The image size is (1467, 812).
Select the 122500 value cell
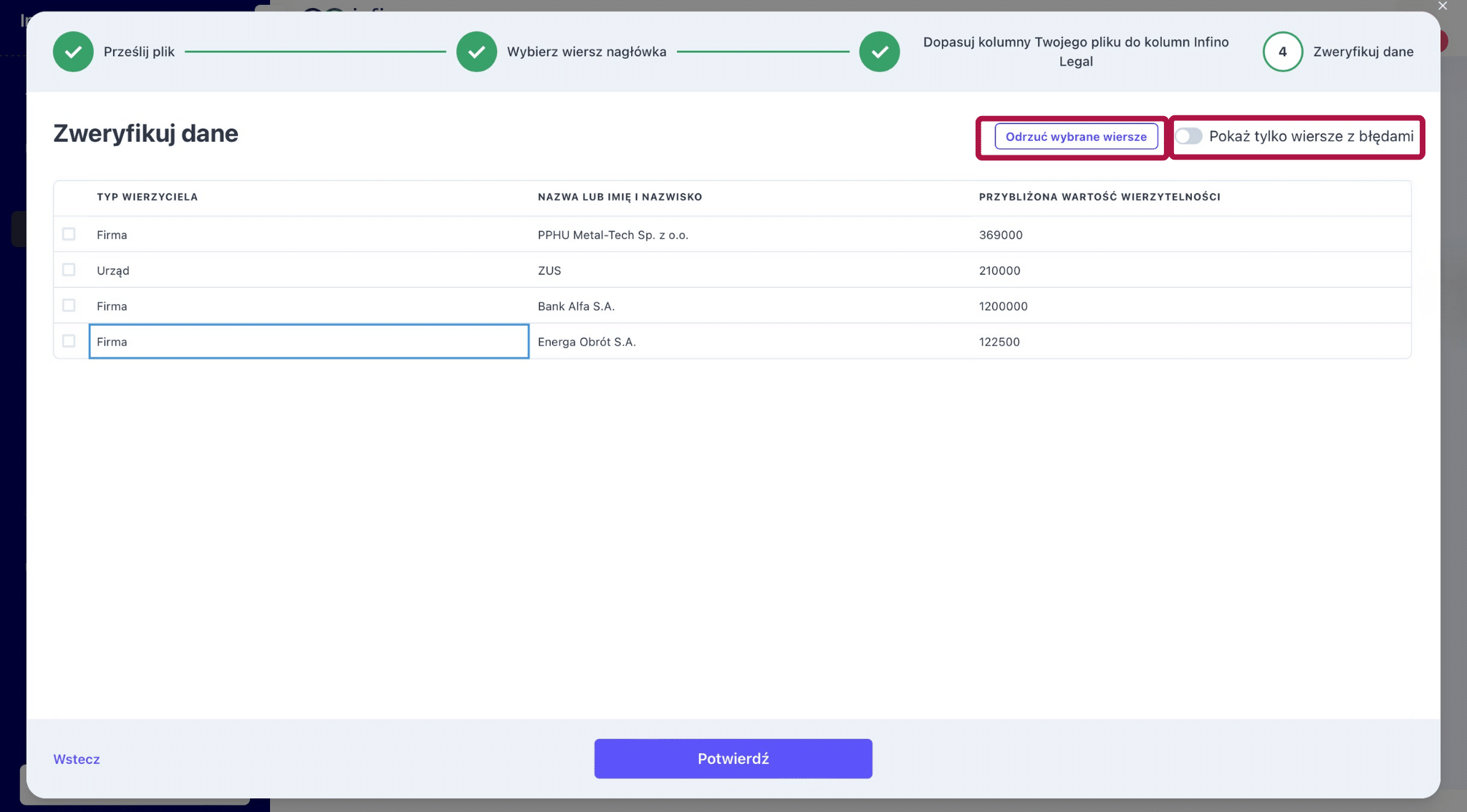(x=1191, y=342)
